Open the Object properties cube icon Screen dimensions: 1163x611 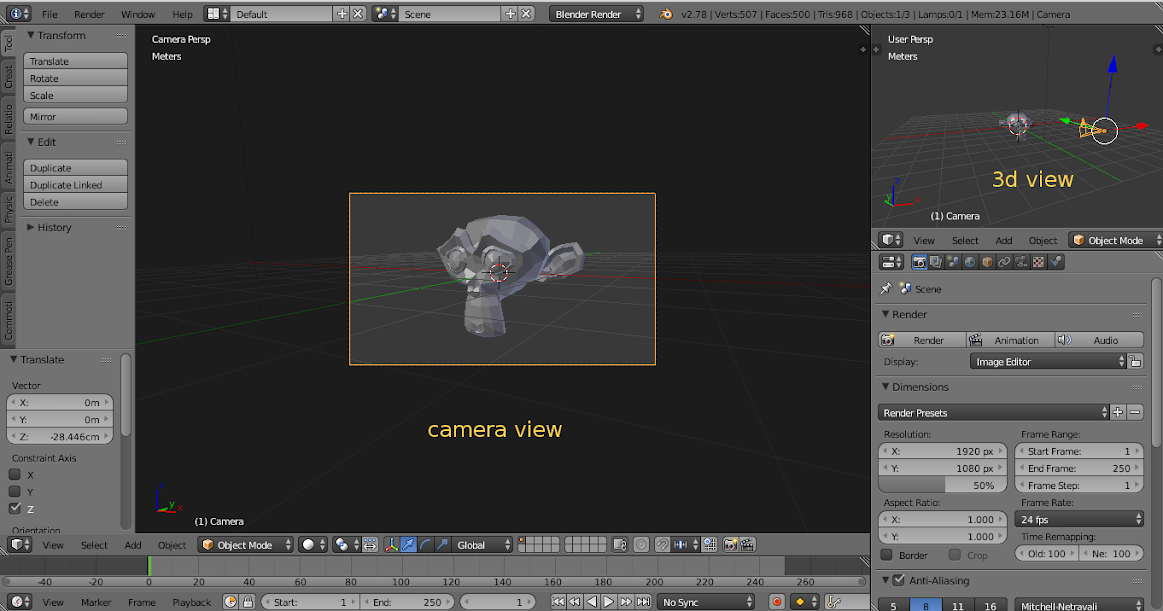click(987, 262)
